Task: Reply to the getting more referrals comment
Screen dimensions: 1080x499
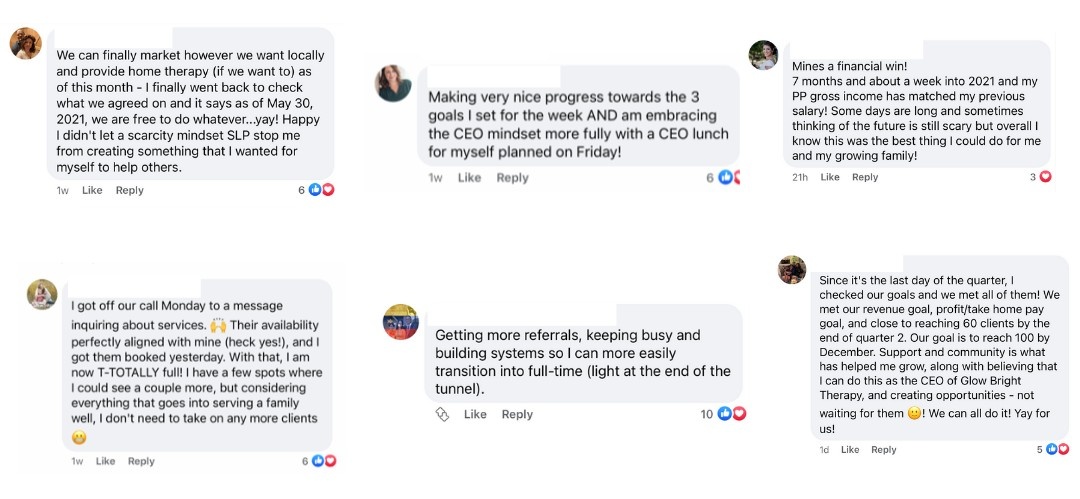Action: point(517,414)
